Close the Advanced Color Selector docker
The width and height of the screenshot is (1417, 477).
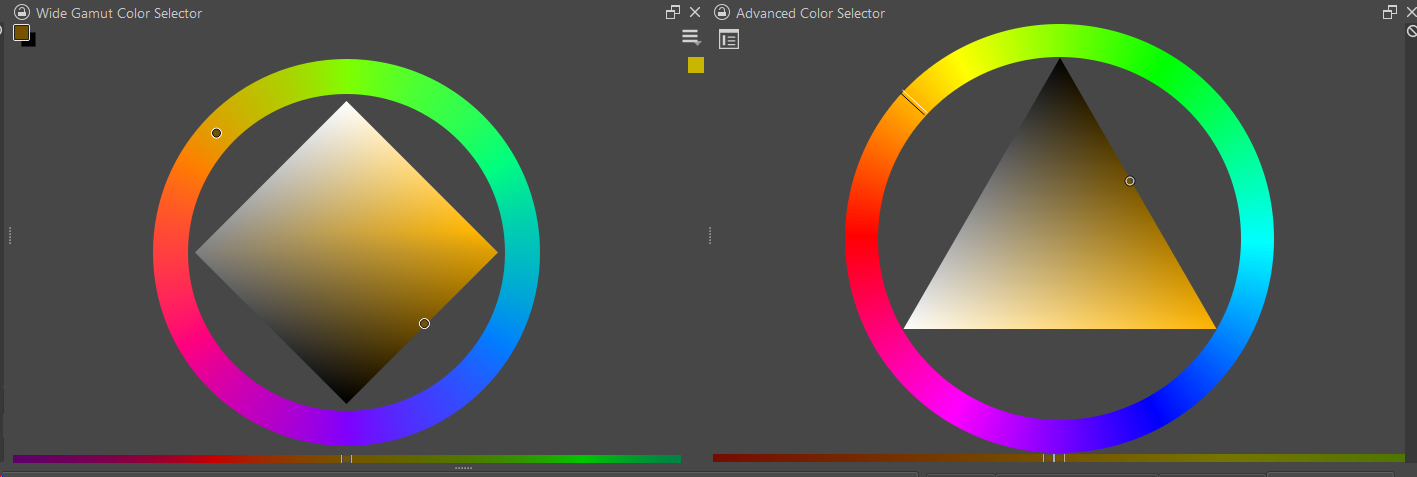tap(1411, 12)
